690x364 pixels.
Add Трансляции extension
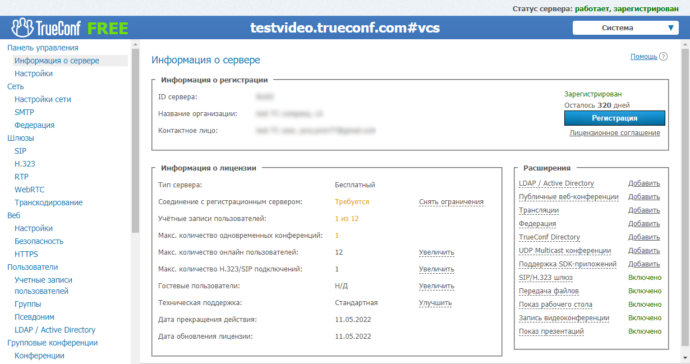pyautogui.click(x=644, y=210)
